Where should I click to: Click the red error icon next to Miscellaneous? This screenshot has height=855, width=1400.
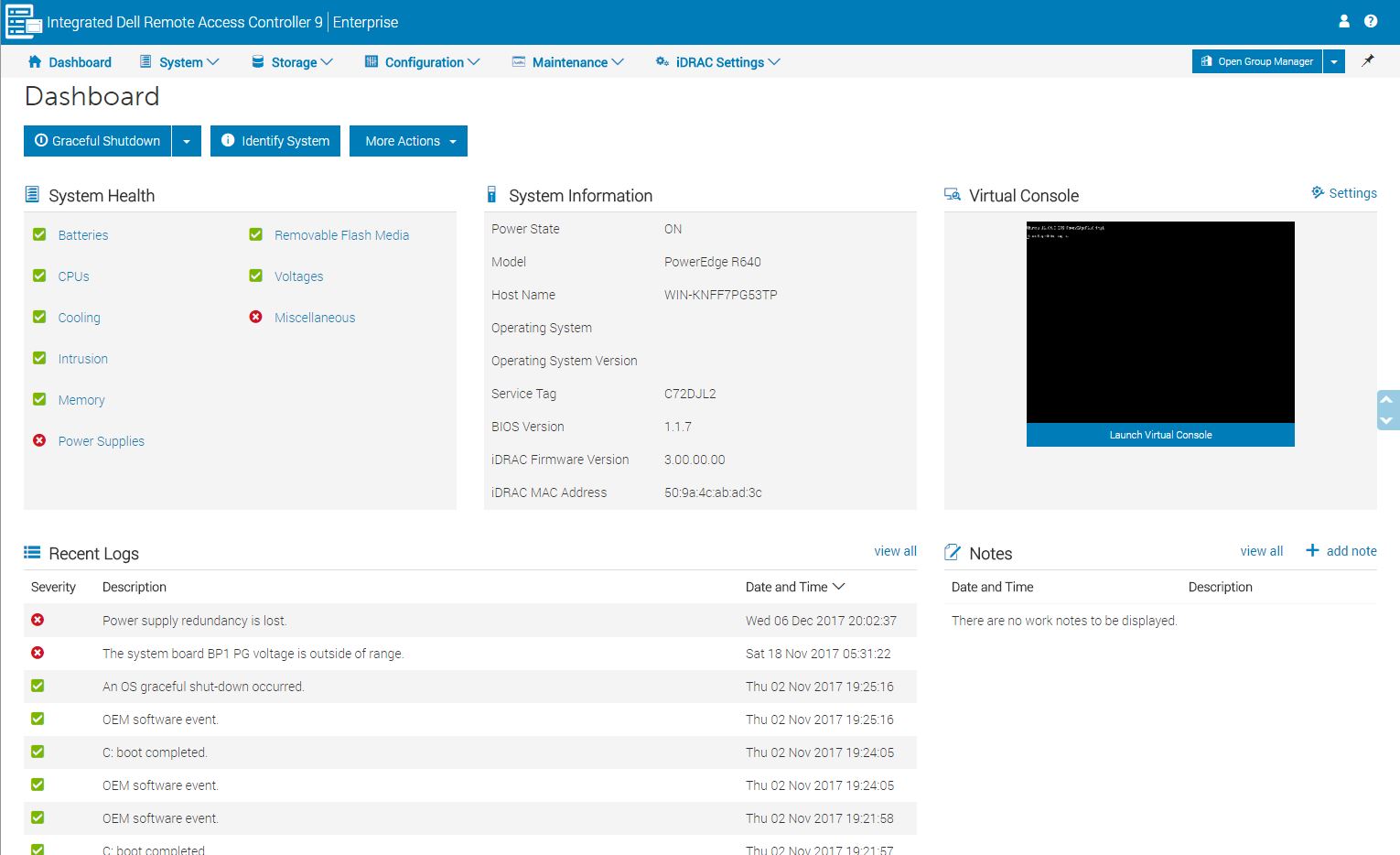tap(256, 317)
